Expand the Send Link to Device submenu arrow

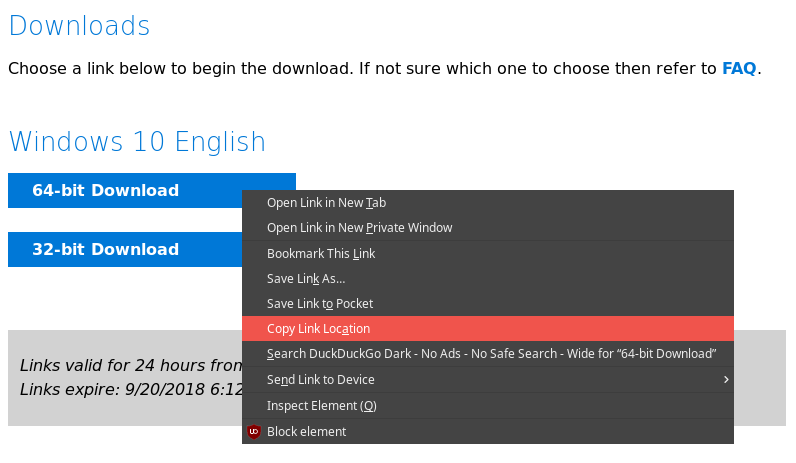click(x=725, y=380)
